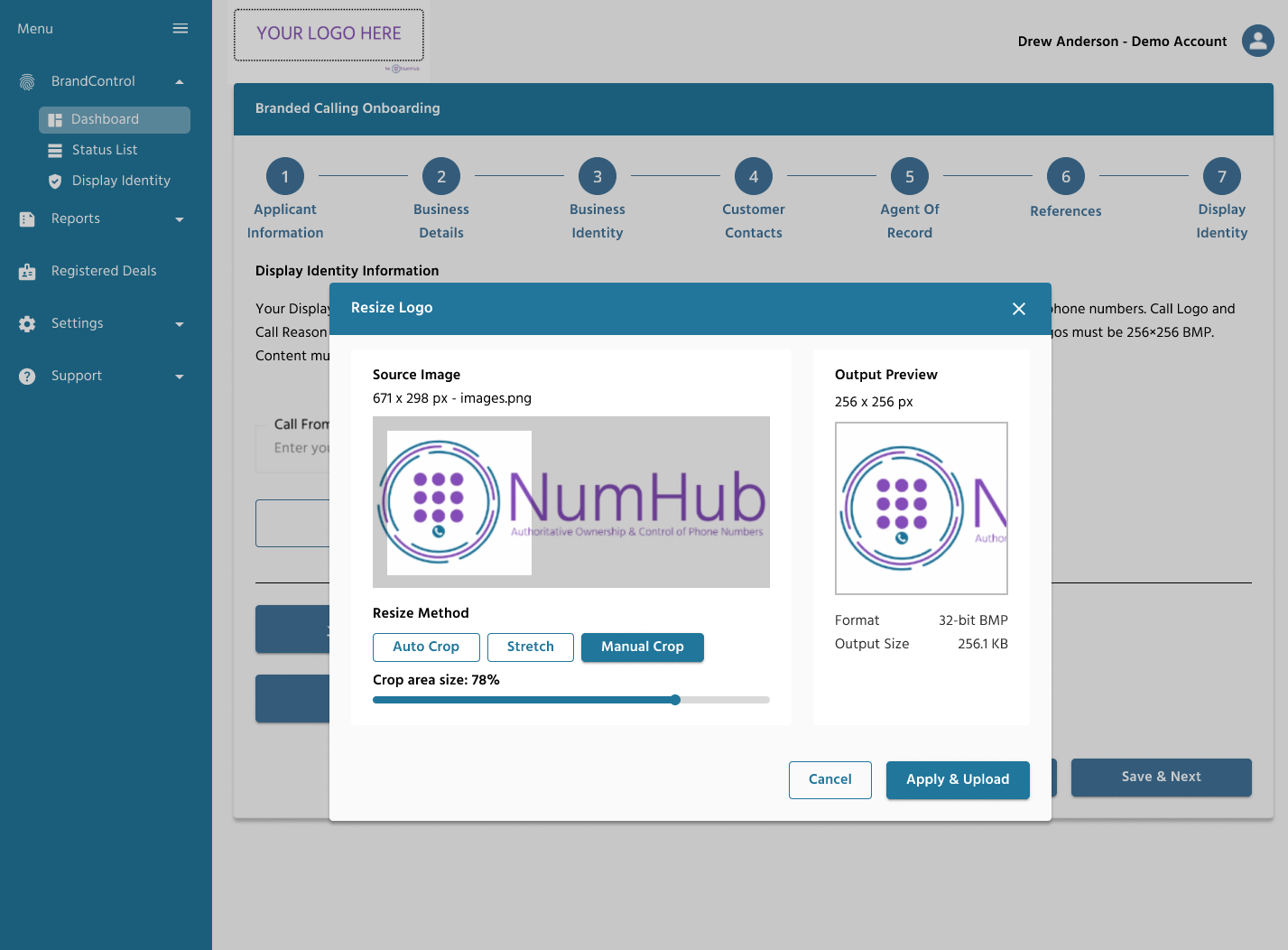Click the Registered Deals badge icon
Screen dimensions: 1288x950
(27, 272)
